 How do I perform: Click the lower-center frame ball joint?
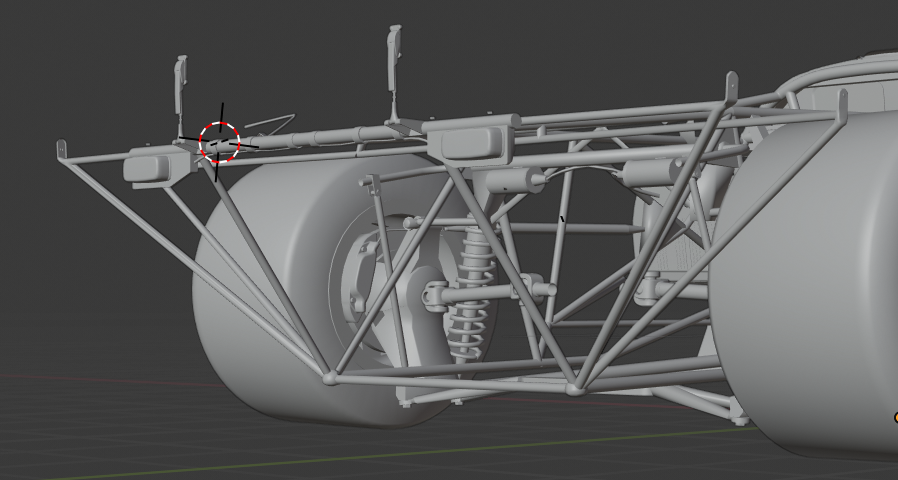click(575, 389)
